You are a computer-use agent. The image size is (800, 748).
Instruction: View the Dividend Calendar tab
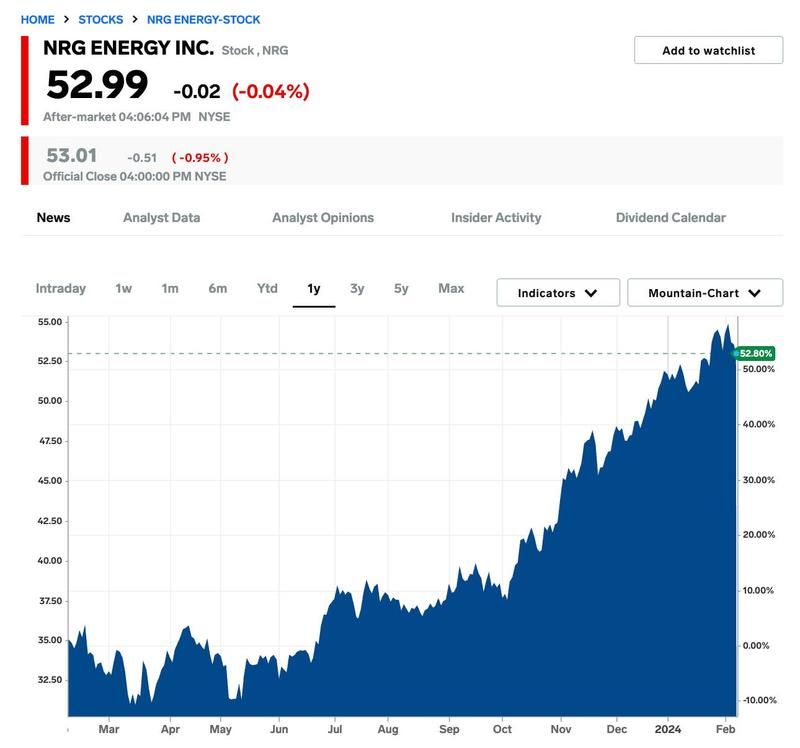coord(670,217)
